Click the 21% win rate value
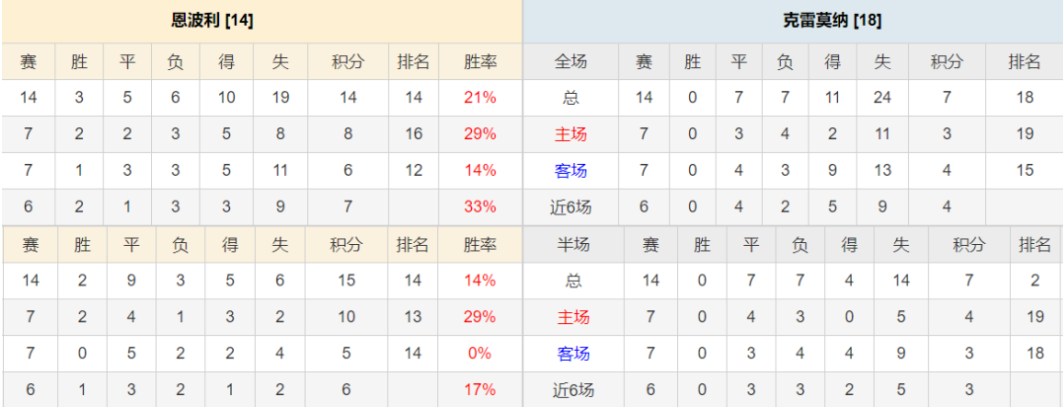 coord(479,98)
